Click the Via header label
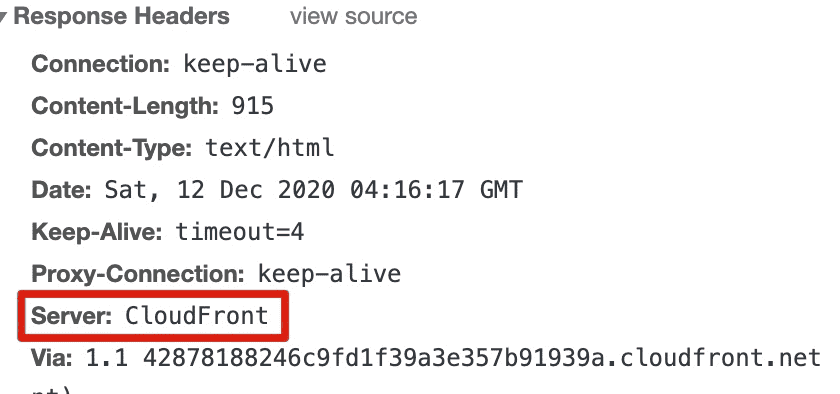Viewport: 840px width, 394px height. [x=52, y=358]
